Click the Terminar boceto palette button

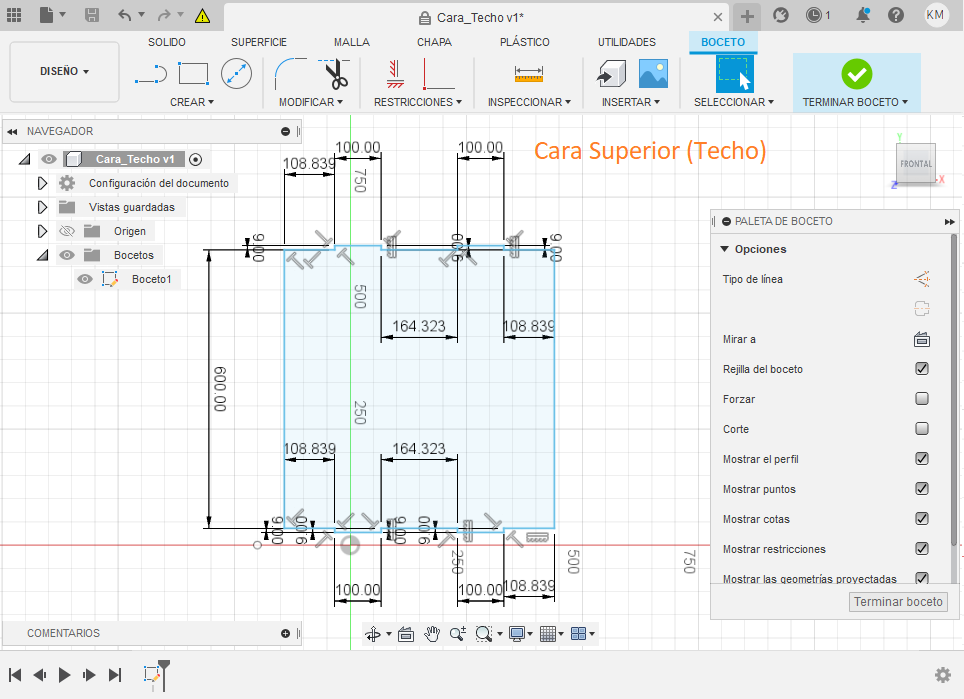pyautogui.click(x=897, y=601)
